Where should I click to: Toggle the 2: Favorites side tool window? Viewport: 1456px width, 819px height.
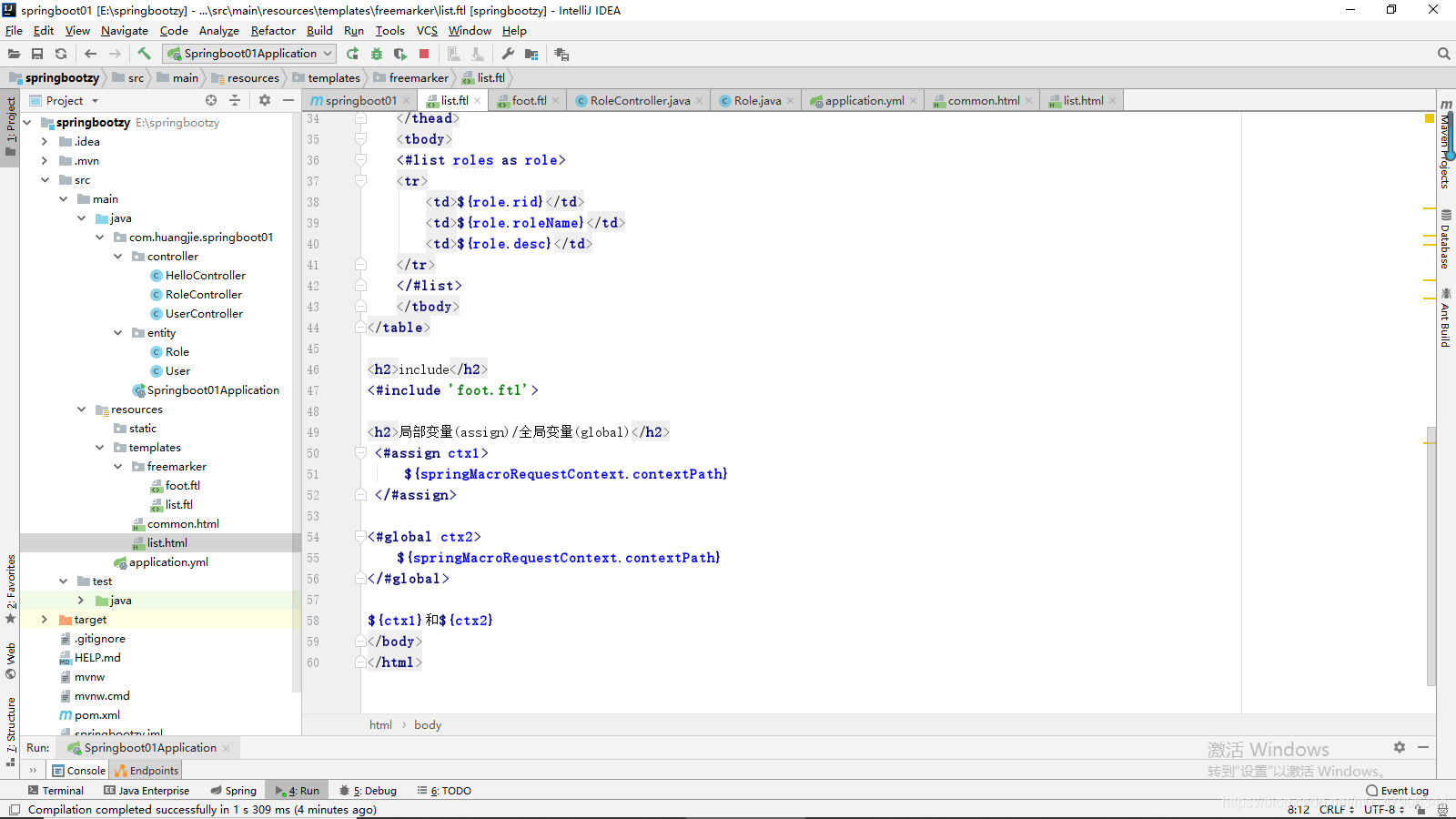pyautogui.click(x=11, y=589)
